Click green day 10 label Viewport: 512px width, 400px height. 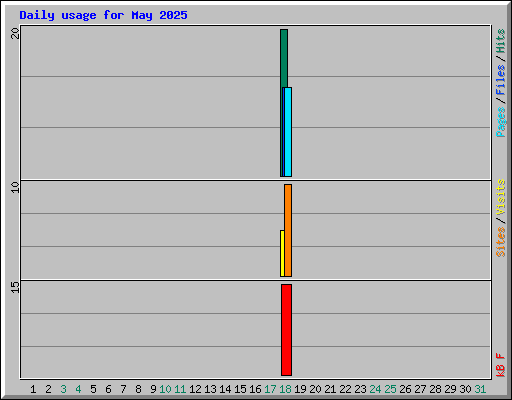tap(165, 389)
